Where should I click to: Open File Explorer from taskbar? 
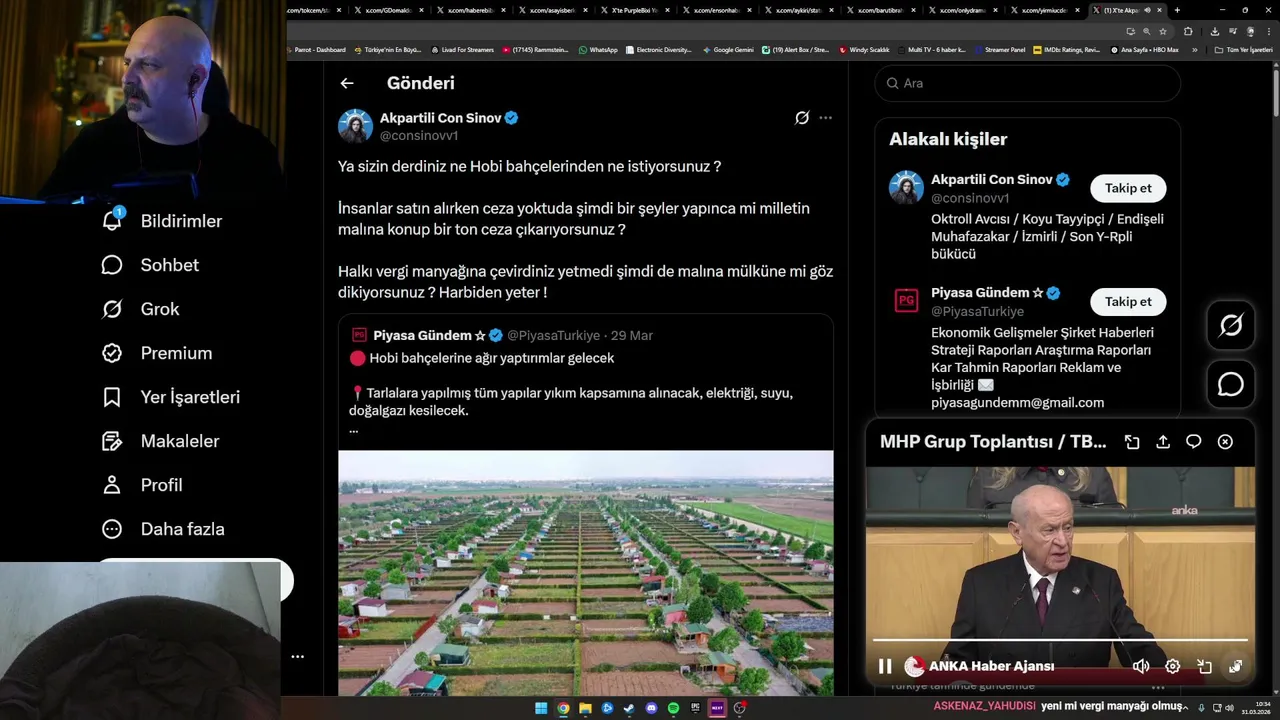[x=585, y=708]
